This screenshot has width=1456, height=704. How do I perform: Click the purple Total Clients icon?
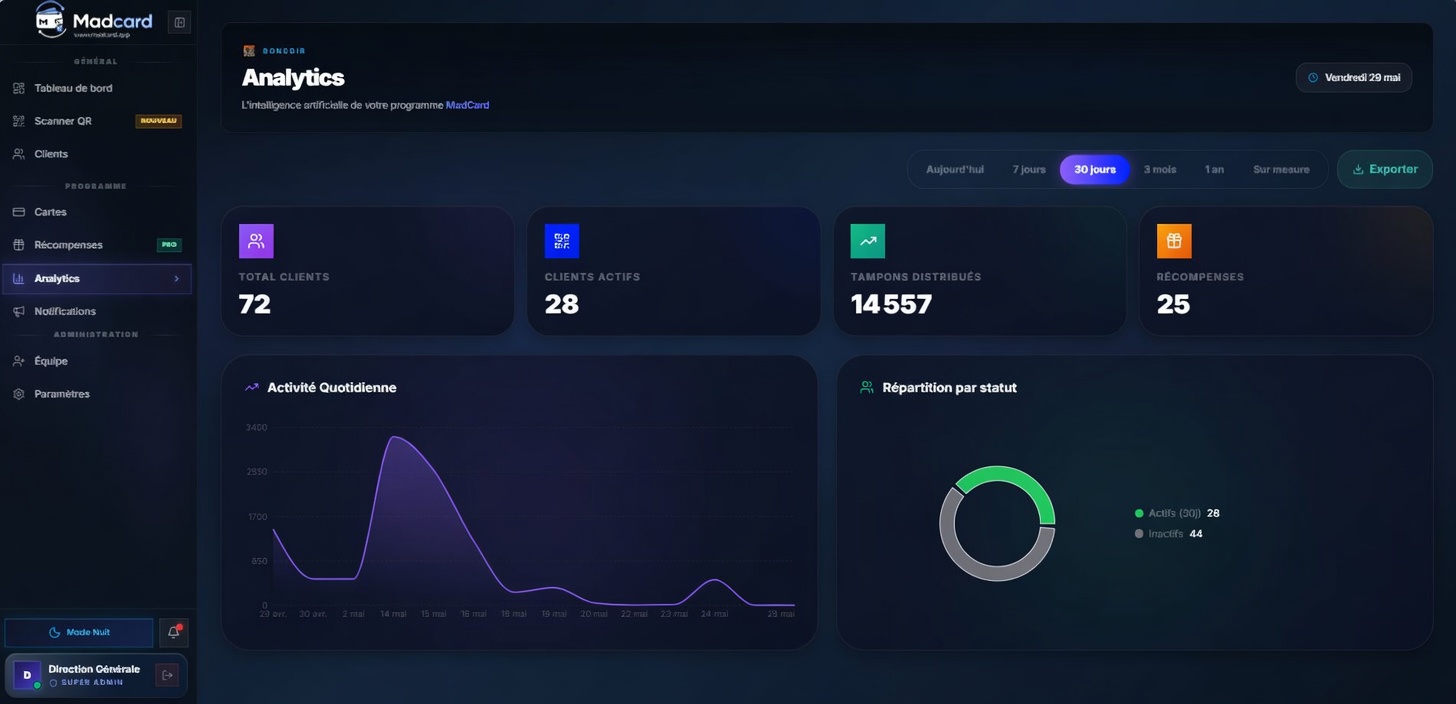click(256, 241)
